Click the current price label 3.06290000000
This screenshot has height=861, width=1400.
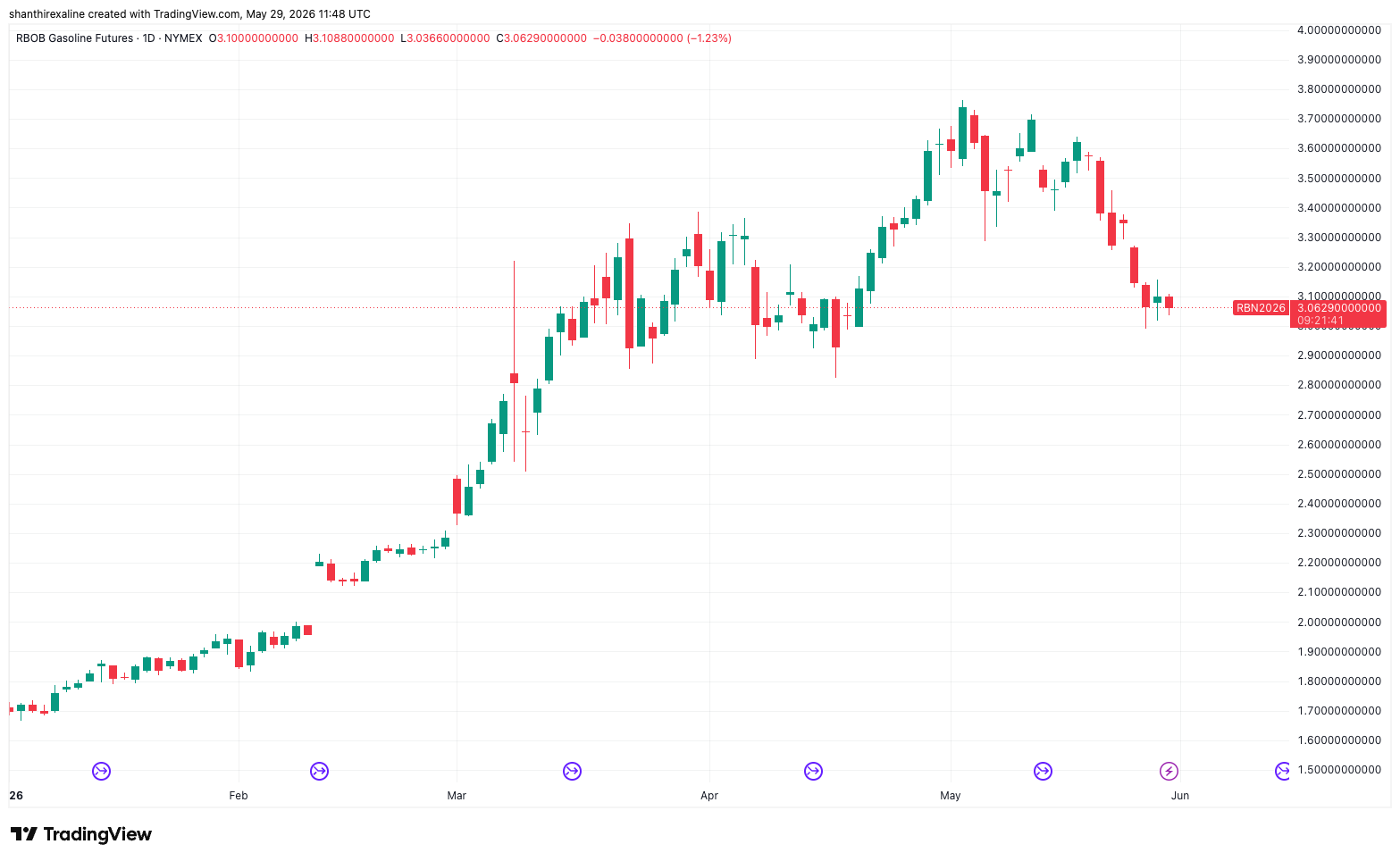coord(1339,308)
